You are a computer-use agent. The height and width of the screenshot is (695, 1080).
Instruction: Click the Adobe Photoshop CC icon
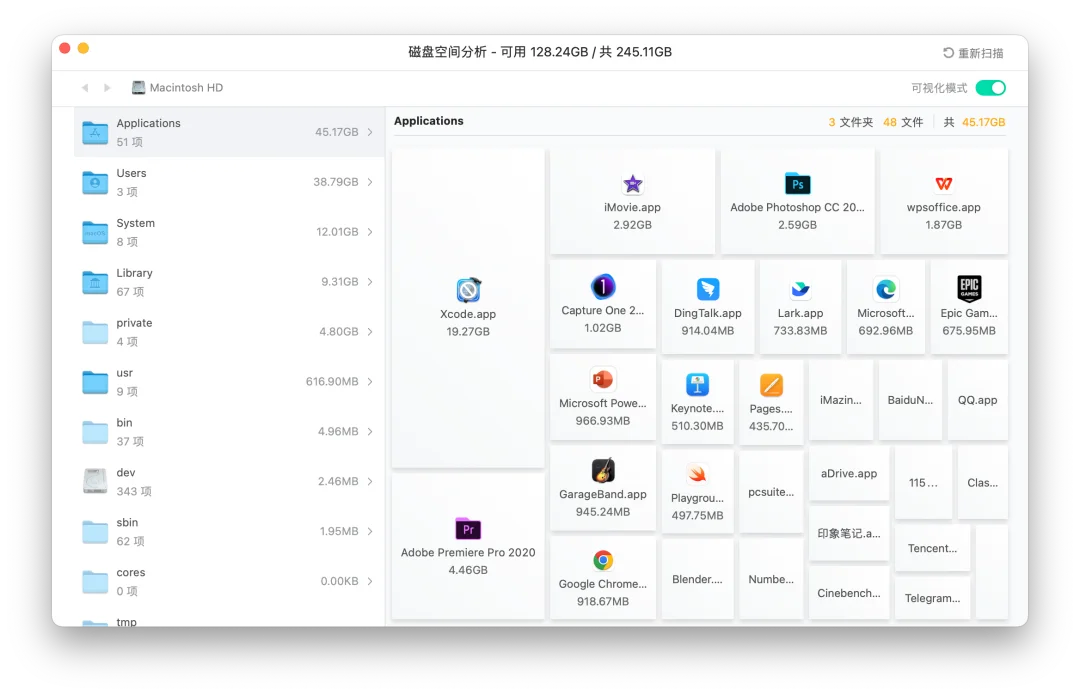798,184
